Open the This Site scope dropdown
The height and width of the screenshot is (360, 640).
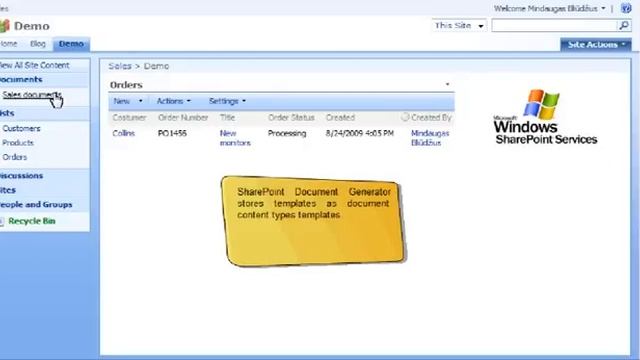click(459, 26)
